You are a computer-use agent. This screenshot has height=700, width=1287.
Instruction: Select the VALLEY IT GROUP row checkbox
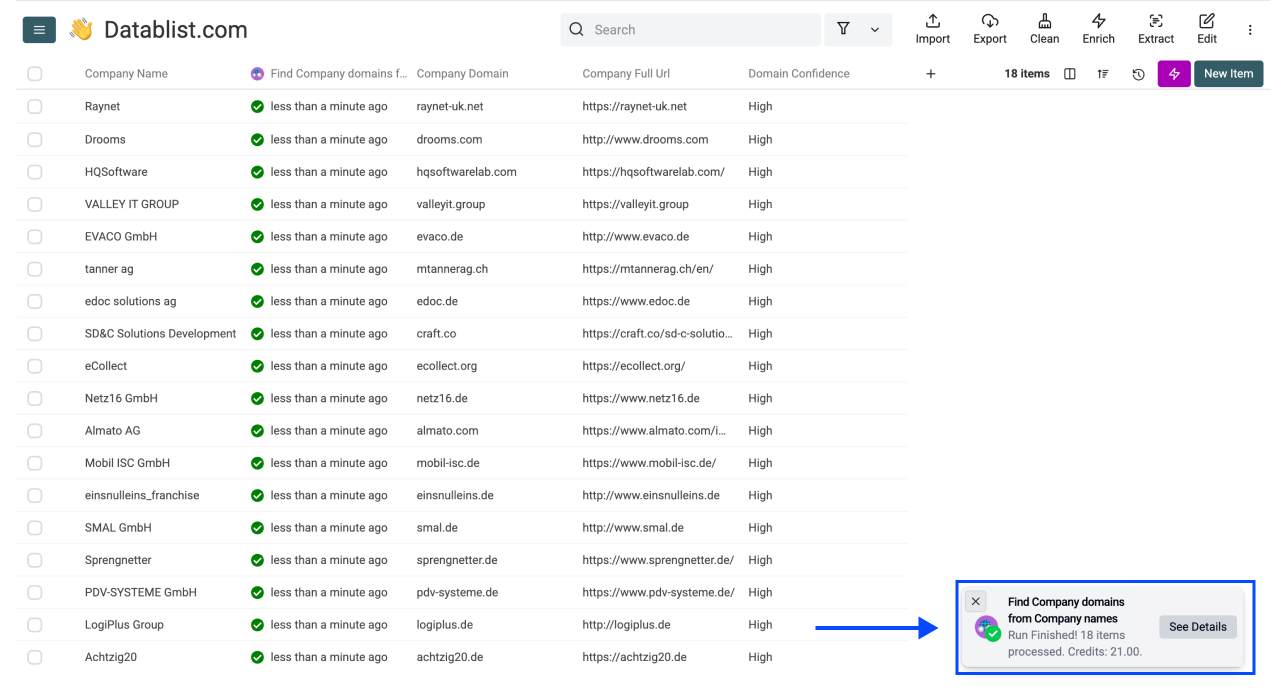point(35,204)
